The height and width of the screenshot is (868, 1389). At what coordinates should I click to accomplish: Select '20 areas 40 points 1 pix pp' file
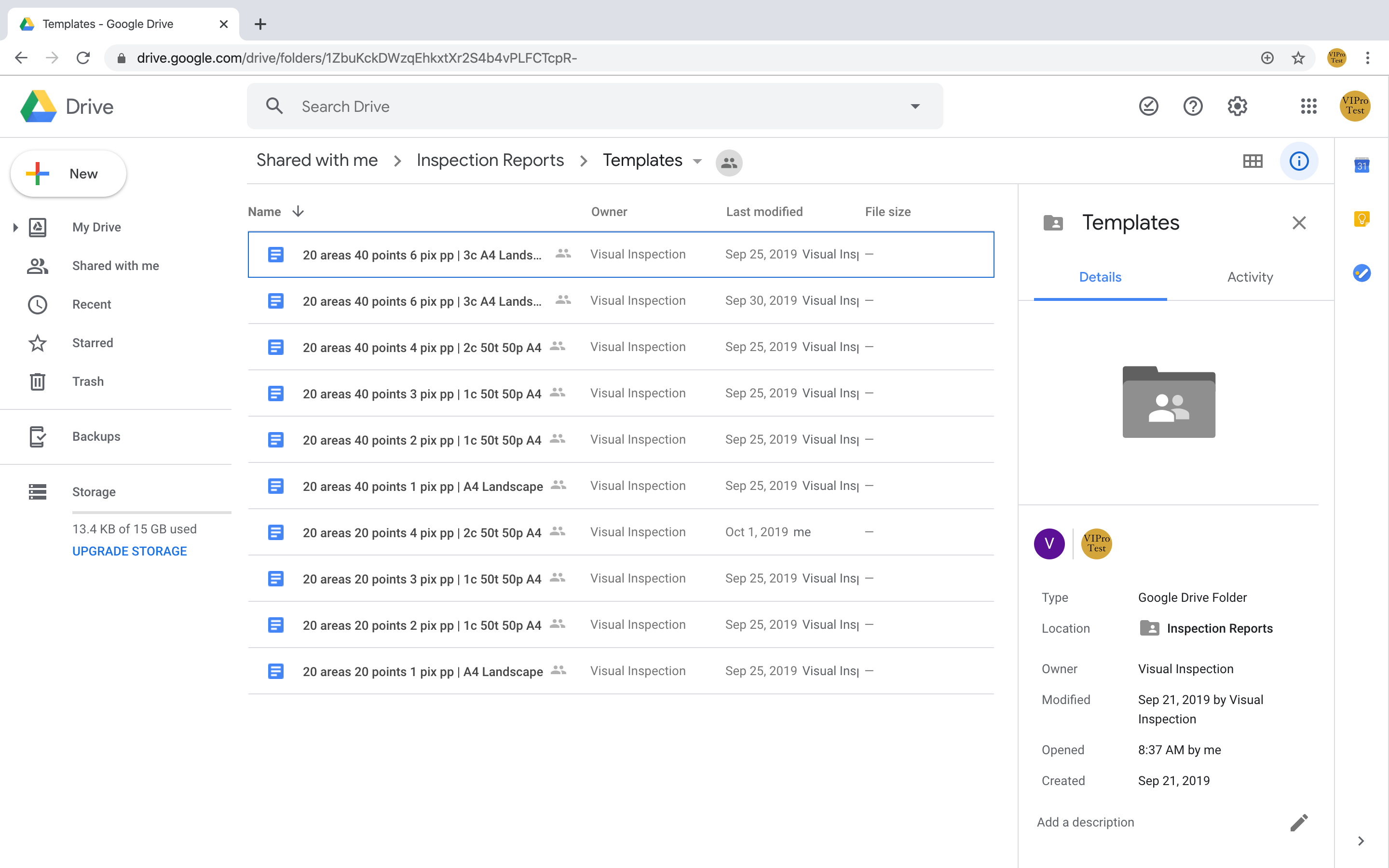(620, 486)
